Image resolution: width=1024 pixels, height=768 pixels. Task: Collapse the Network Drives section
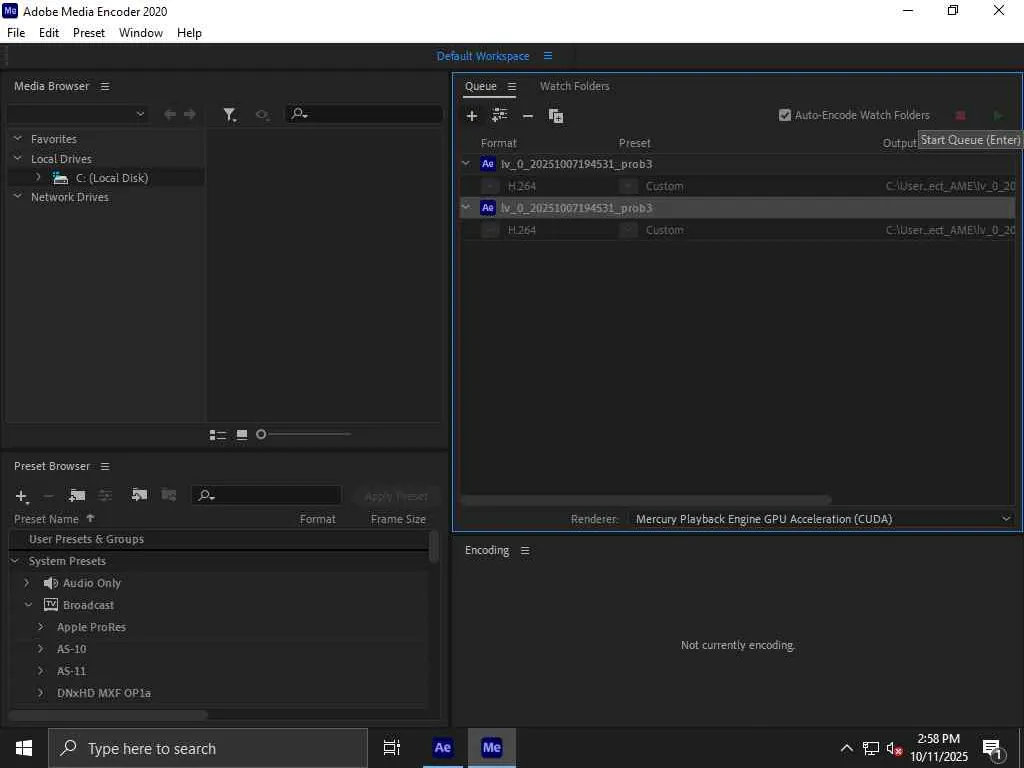pos(18,196)
